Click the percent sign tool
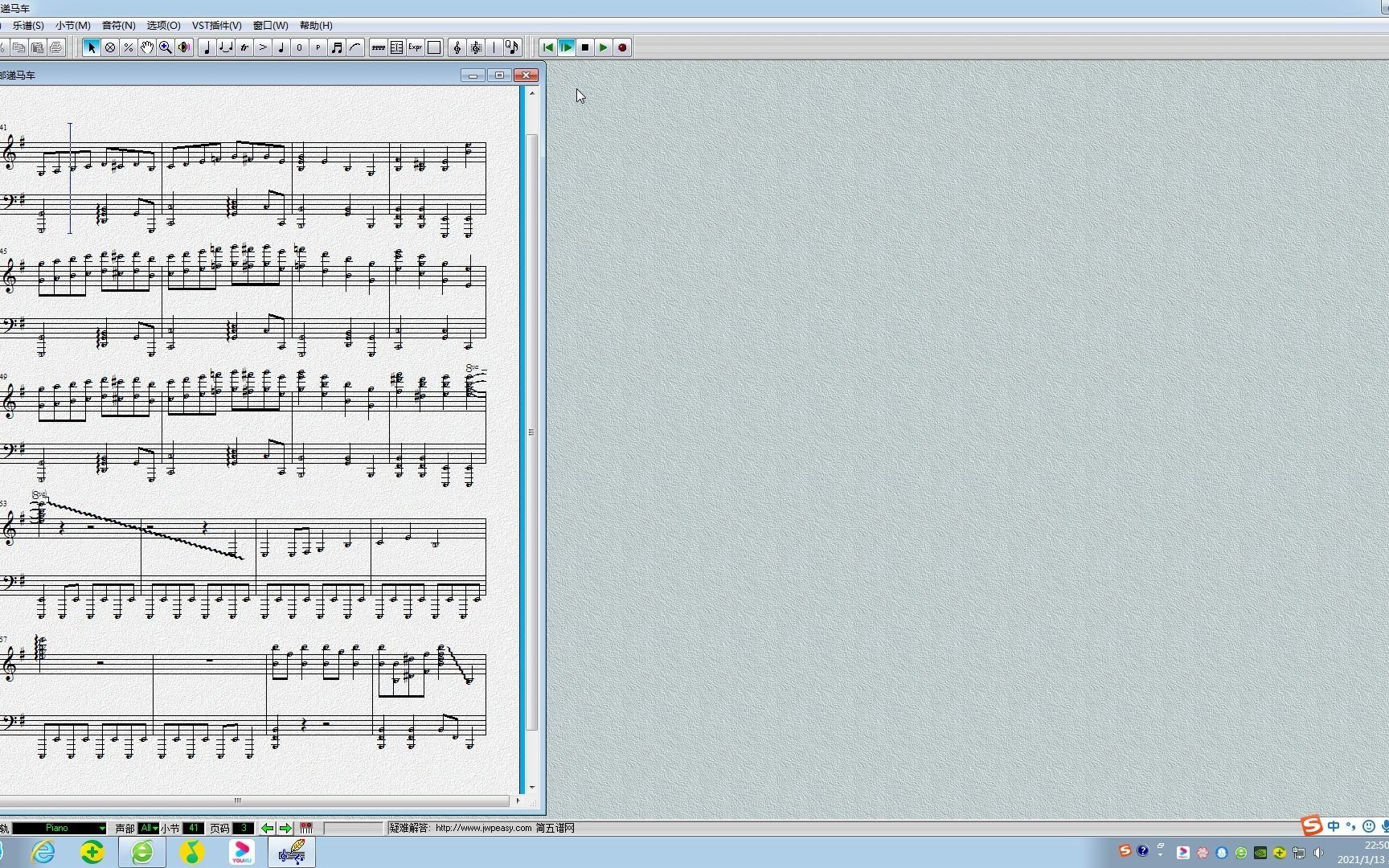1389x868 pixels. 129,47
